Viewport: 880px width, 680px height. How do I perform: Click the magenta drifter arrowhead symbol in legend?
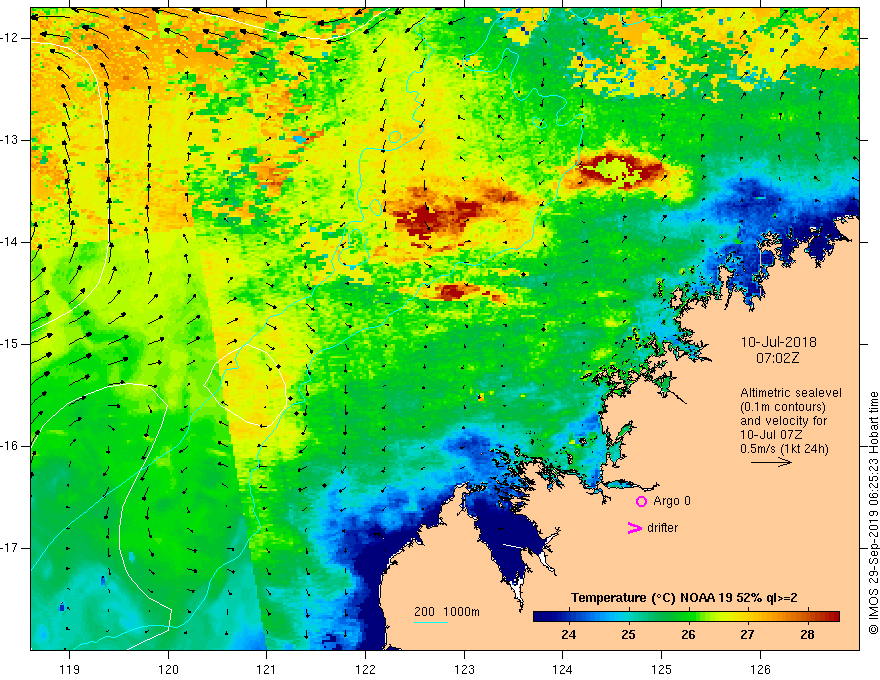[x=635, y=528]
